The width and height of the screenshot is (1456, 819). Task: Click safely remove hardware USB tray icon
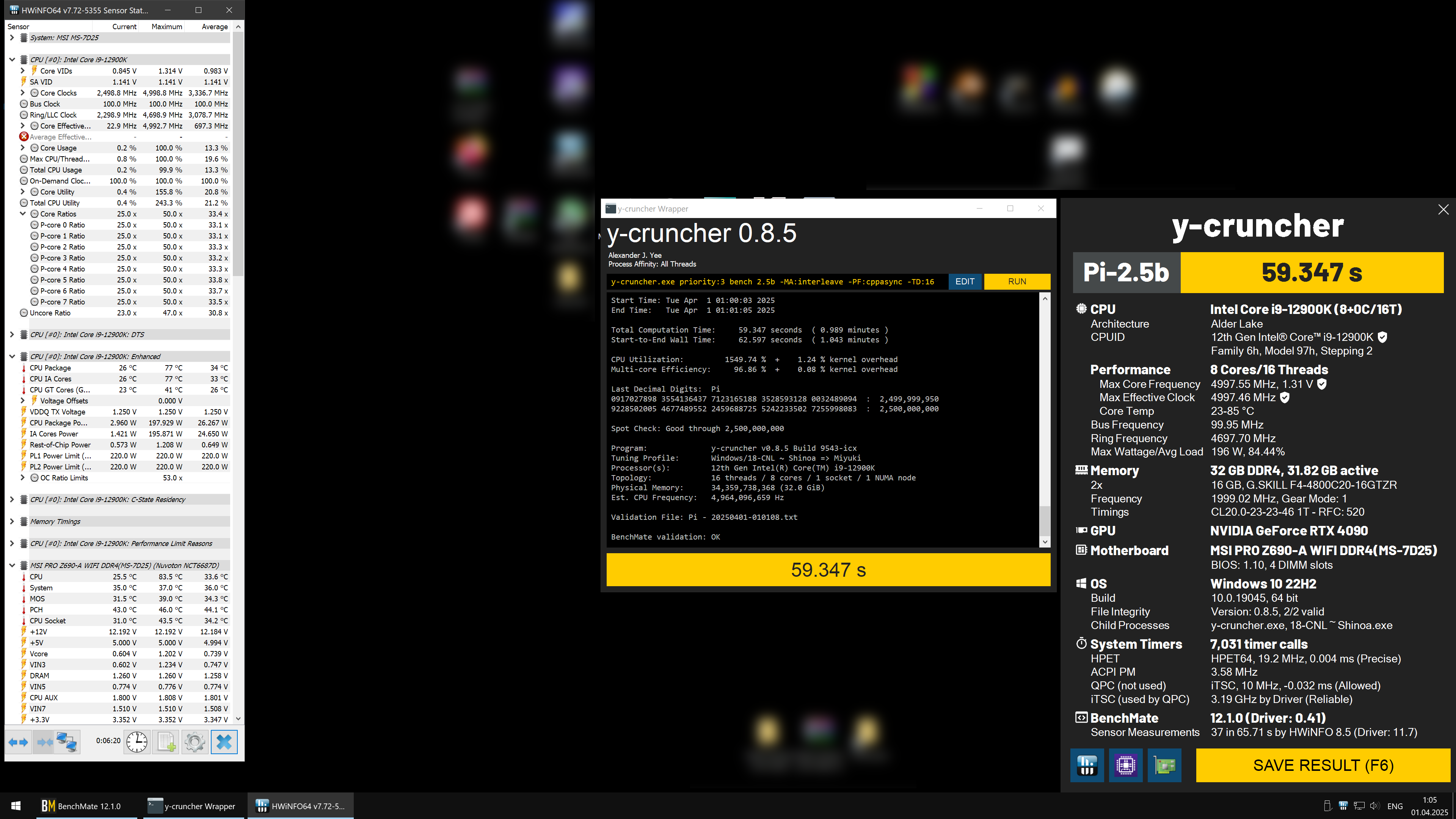[x=1328, y=805]
